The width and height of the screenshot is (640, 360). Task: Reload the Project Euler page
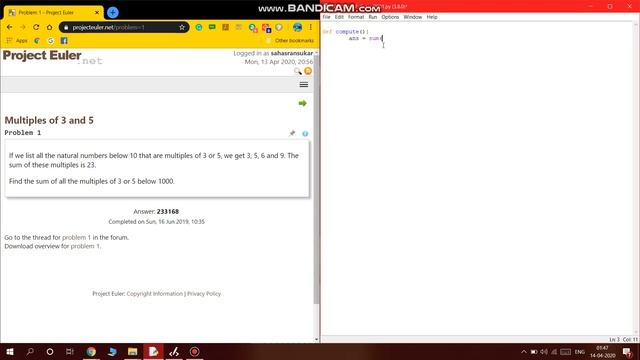[x=36, y=27]
